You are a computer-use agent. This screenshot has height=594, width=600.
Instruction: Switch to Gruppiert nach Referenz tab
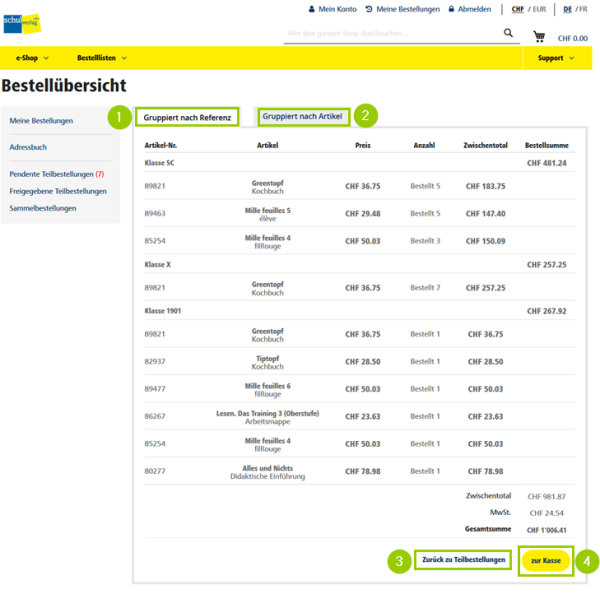[187, 118]
